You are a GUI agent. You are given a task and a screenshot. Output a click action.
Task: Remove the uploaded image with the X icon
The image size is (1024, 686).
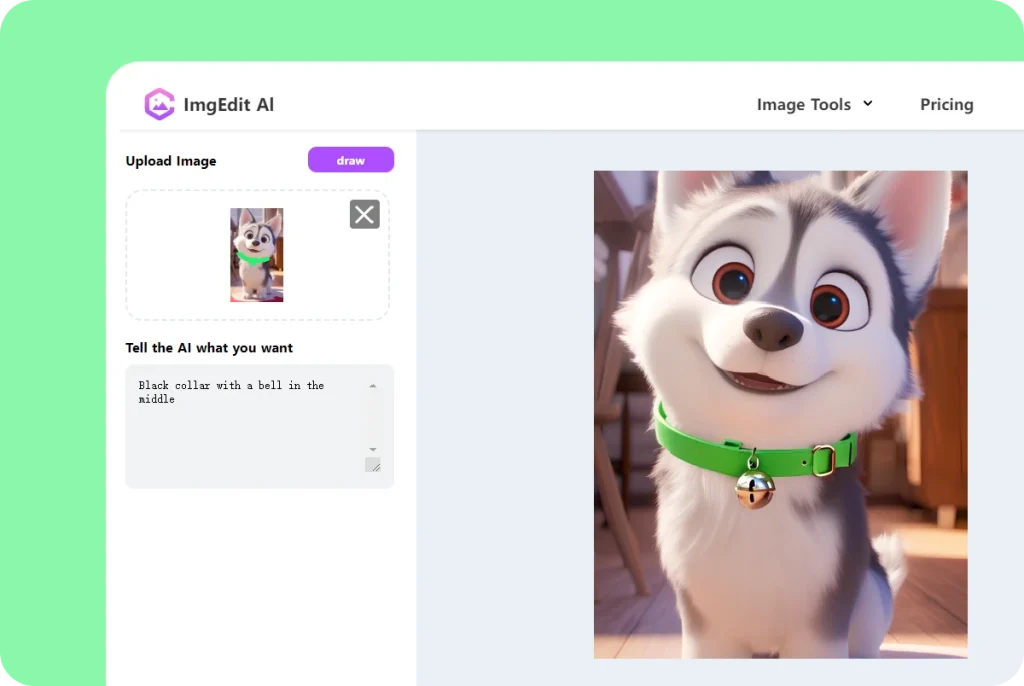click(364, 214)
